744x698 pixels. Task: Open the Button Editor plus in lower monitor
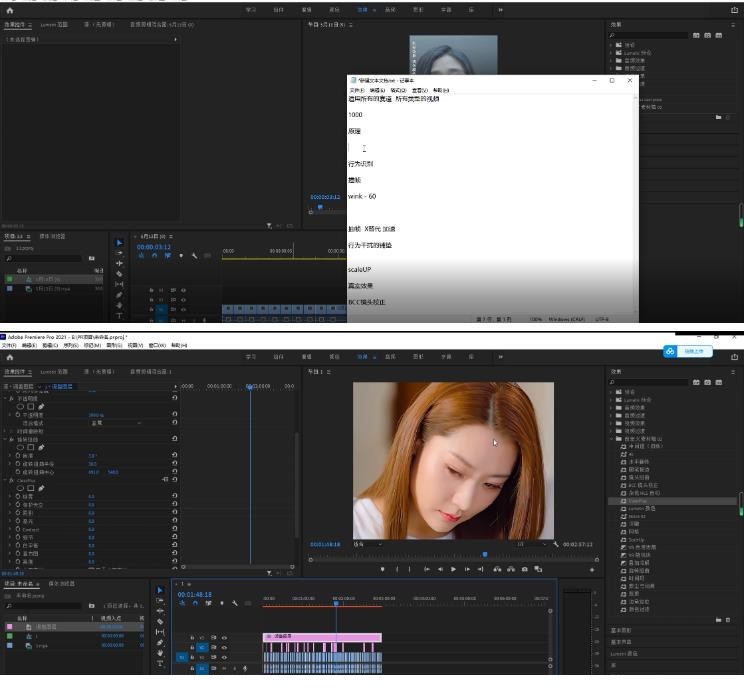[x=592, y=569]
